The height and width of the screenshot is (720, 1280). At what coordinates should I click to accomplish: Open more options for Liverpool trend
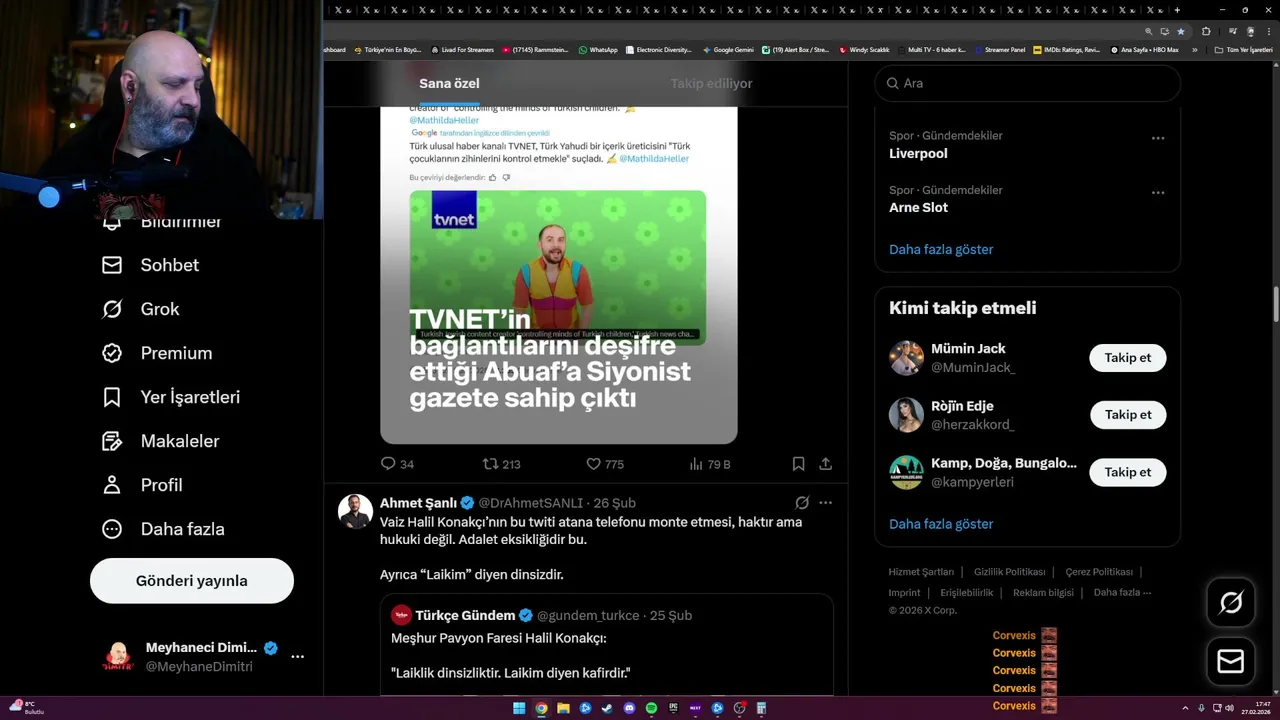tap(1158, 138)
